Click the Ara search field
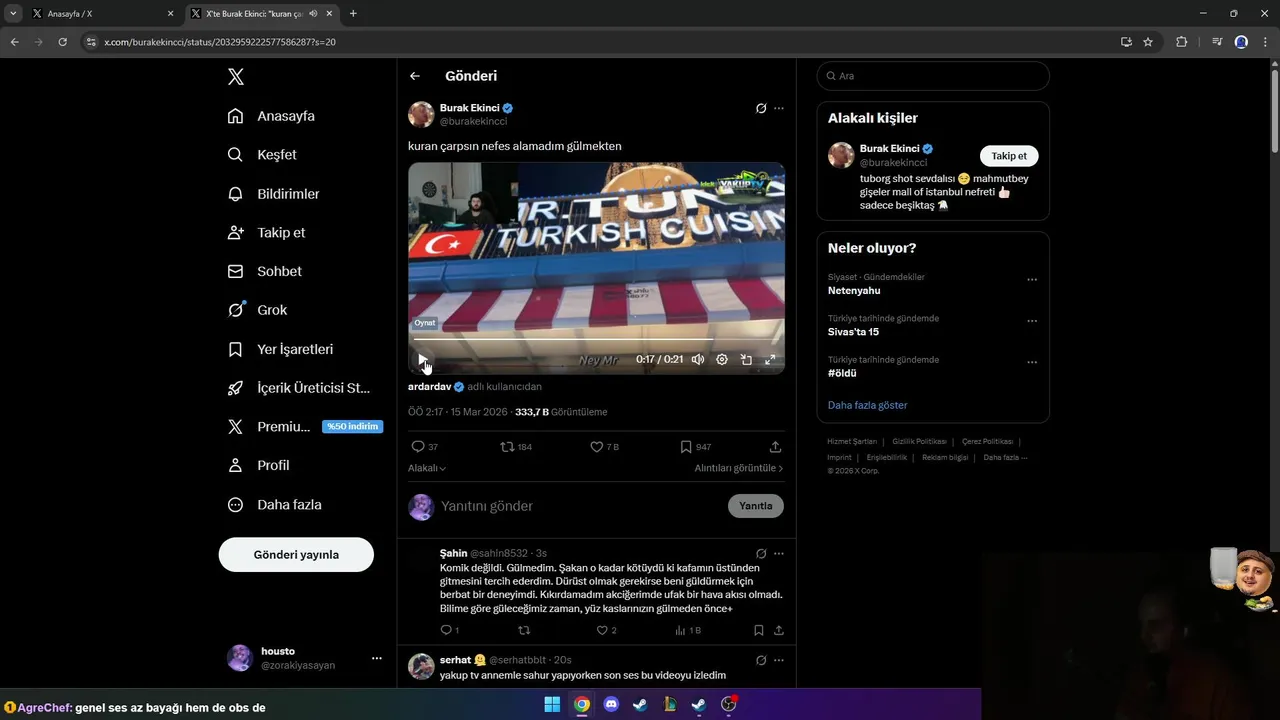 933,76
